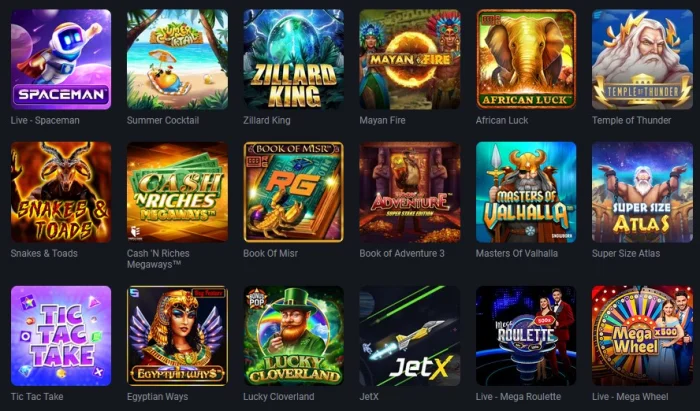Open the Lucky Cloverland leprechaun thumbnail
700x411 pixels.
click(x=294, y=336)
